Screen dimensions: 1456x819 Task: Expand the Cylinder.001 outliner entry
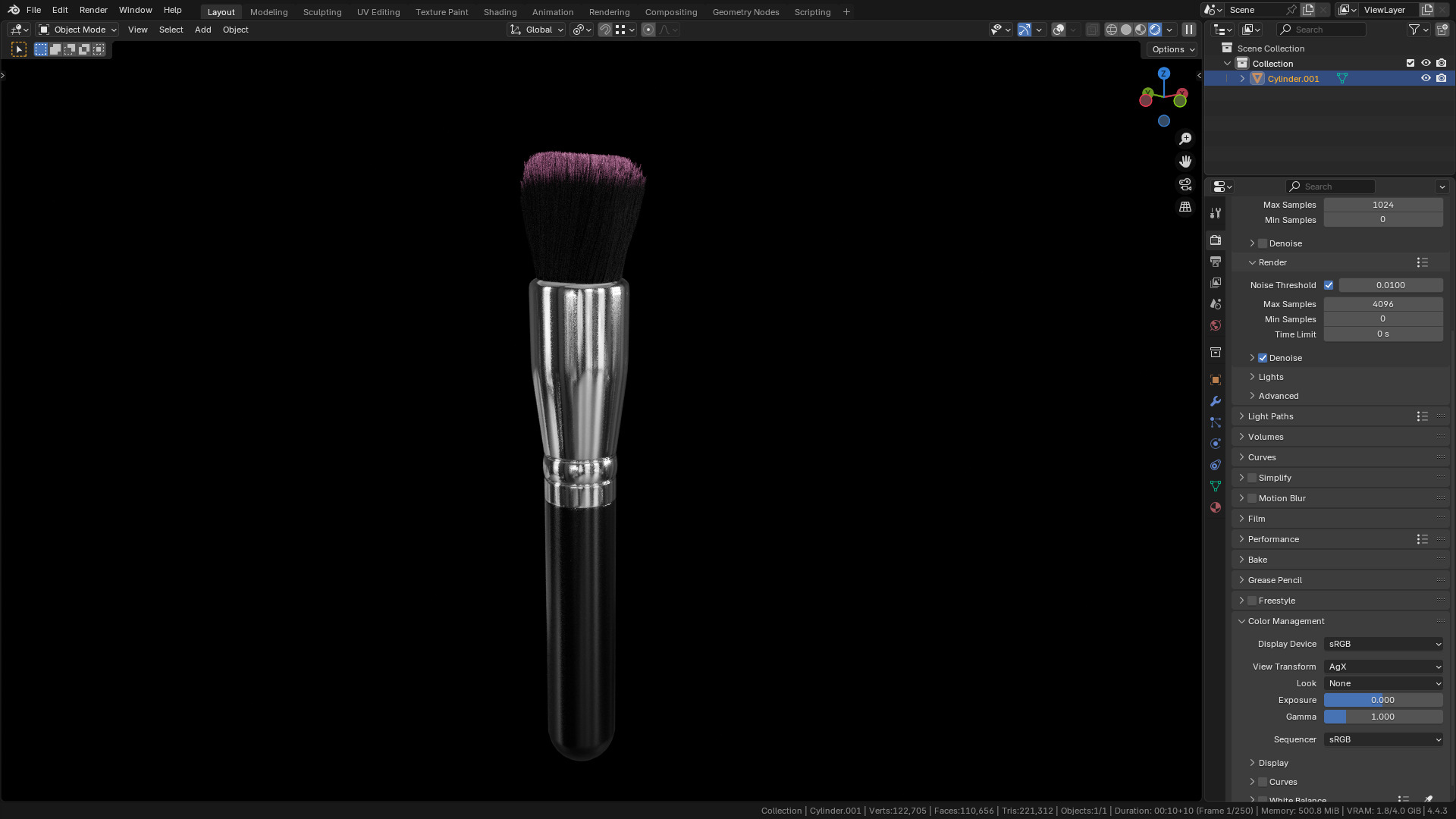click(x=1242, y=79)
